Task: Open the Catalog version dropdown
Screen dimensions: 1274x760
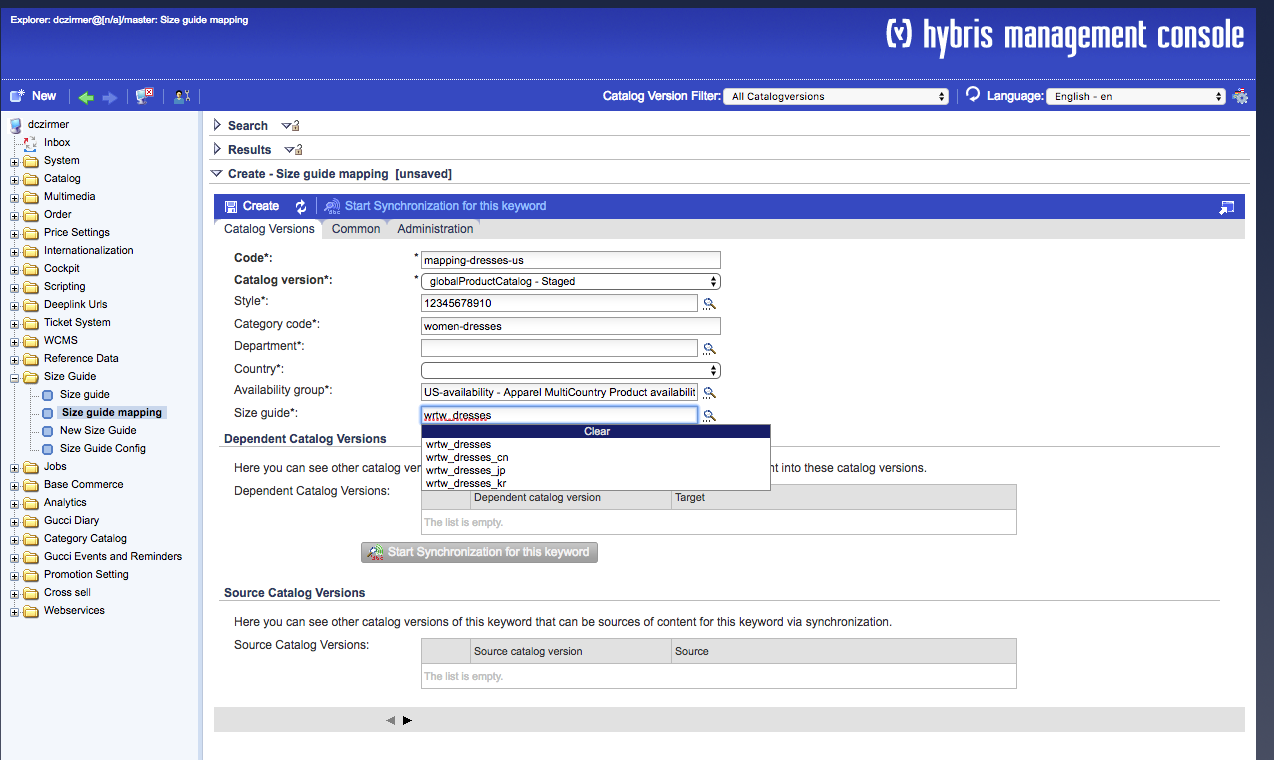Action: [571, 282]
